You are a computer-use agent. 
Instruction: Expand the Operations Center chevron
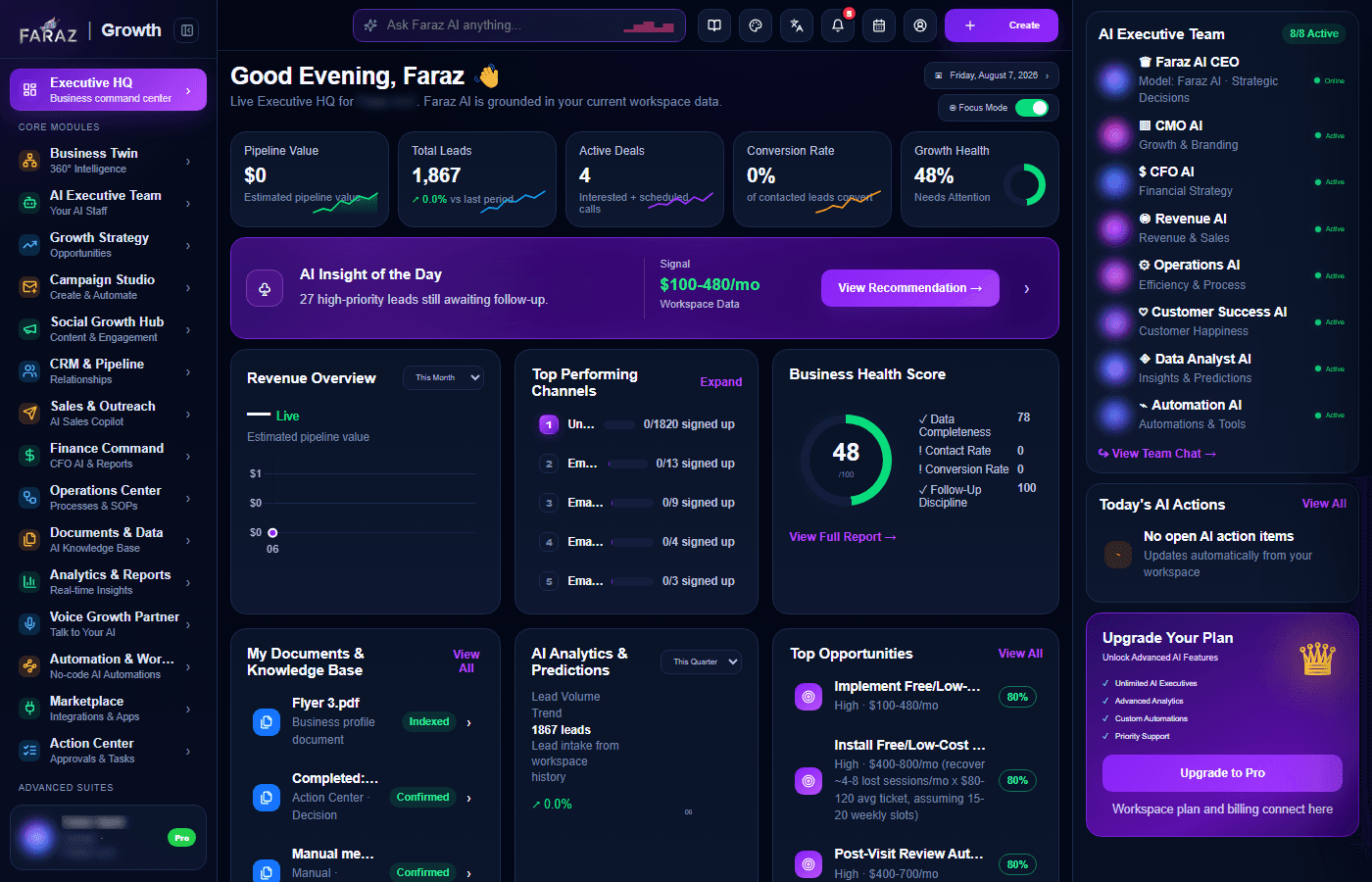188,498
